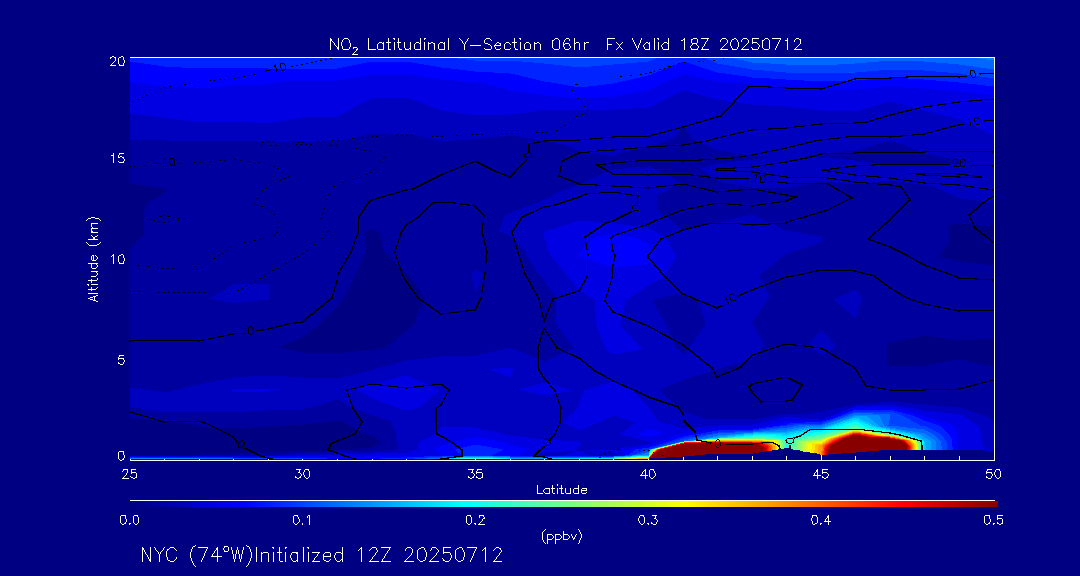1080x576 pixels.
Task: Click the '(ppbv)' units label
Action: [x=562, y=537]
